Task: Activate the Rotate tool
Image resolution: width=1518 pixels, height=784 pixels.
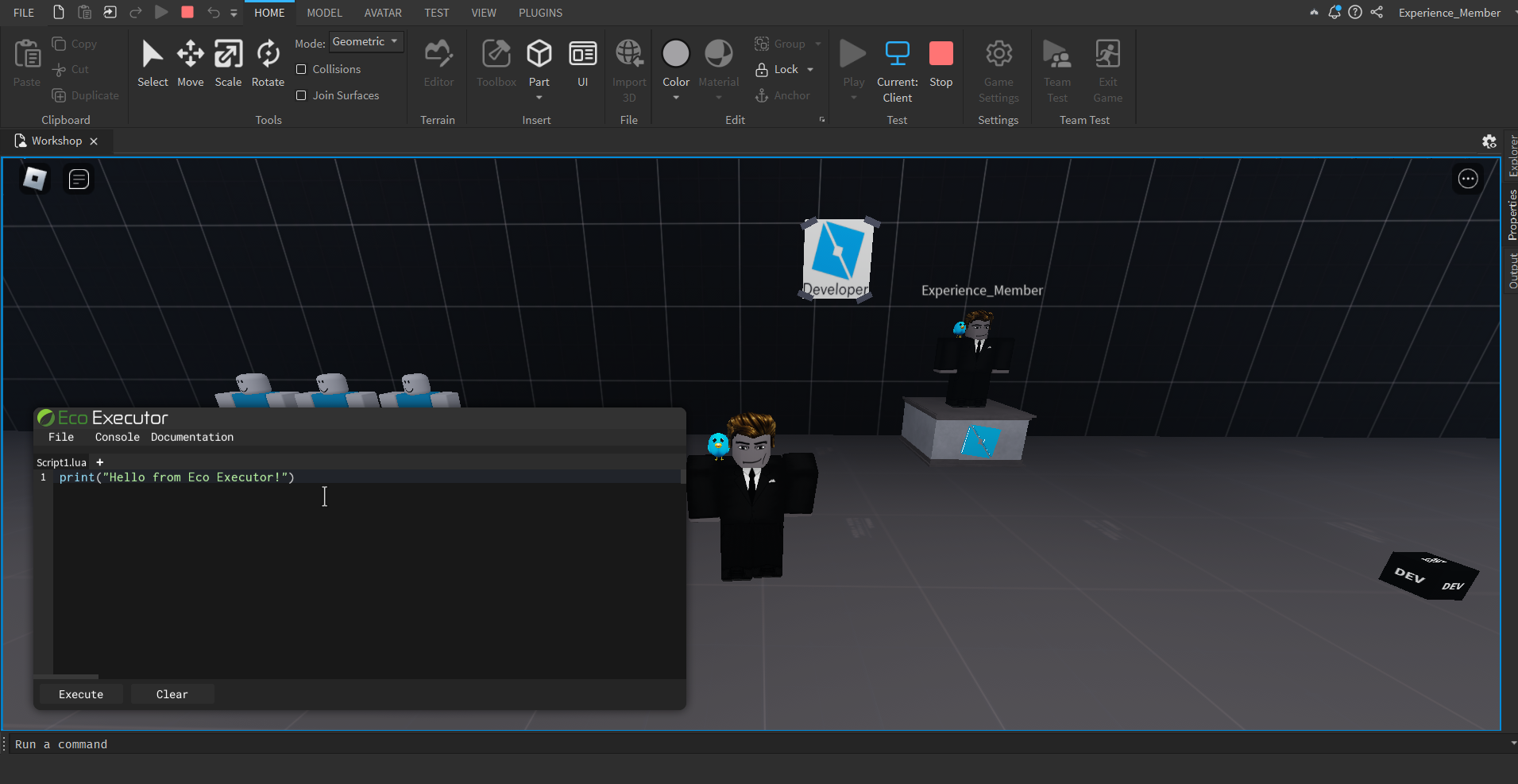Action: (268, 54)
